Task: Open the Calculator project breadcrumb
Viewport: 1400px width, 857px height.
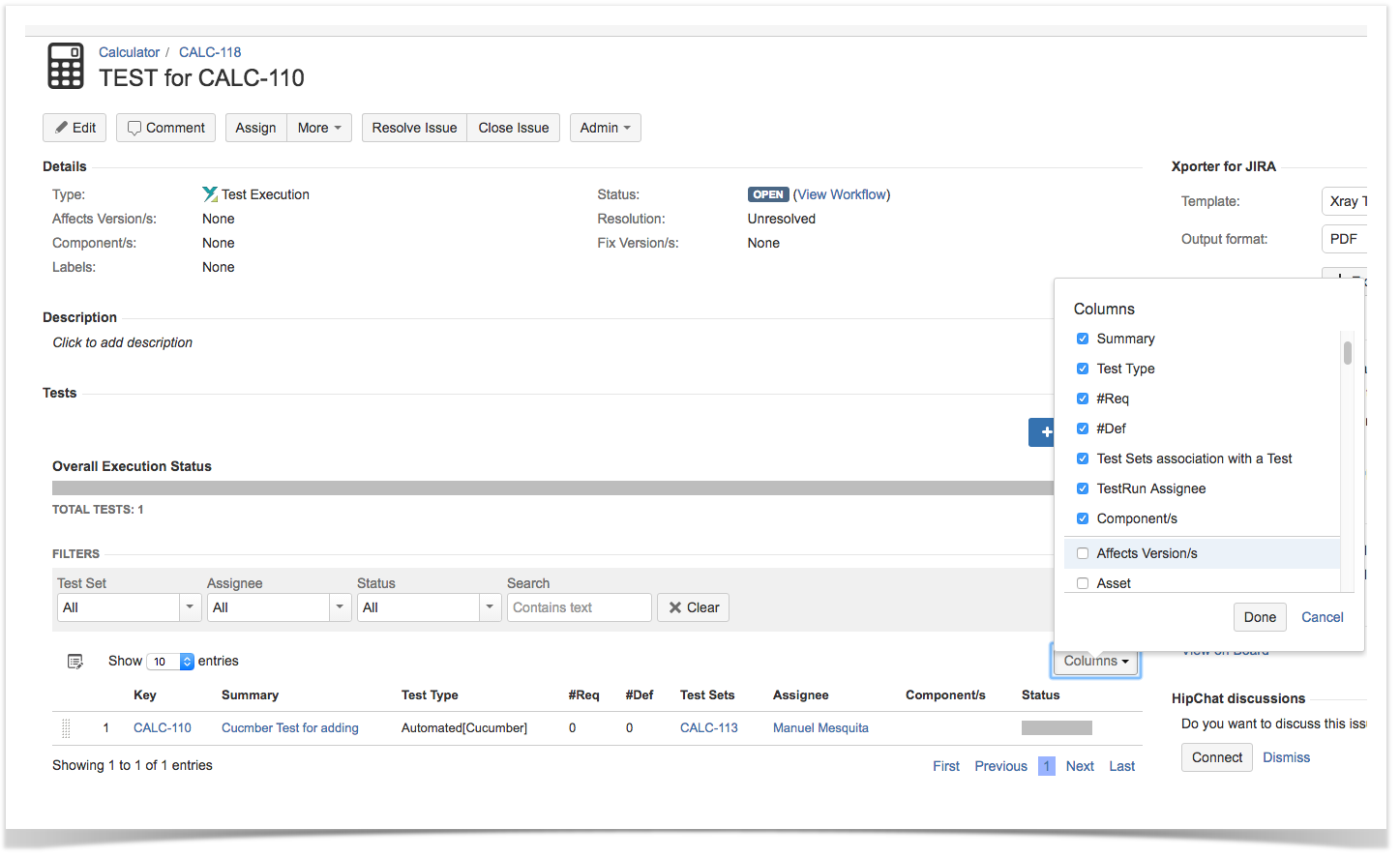Action: click(x=129, y=52)
